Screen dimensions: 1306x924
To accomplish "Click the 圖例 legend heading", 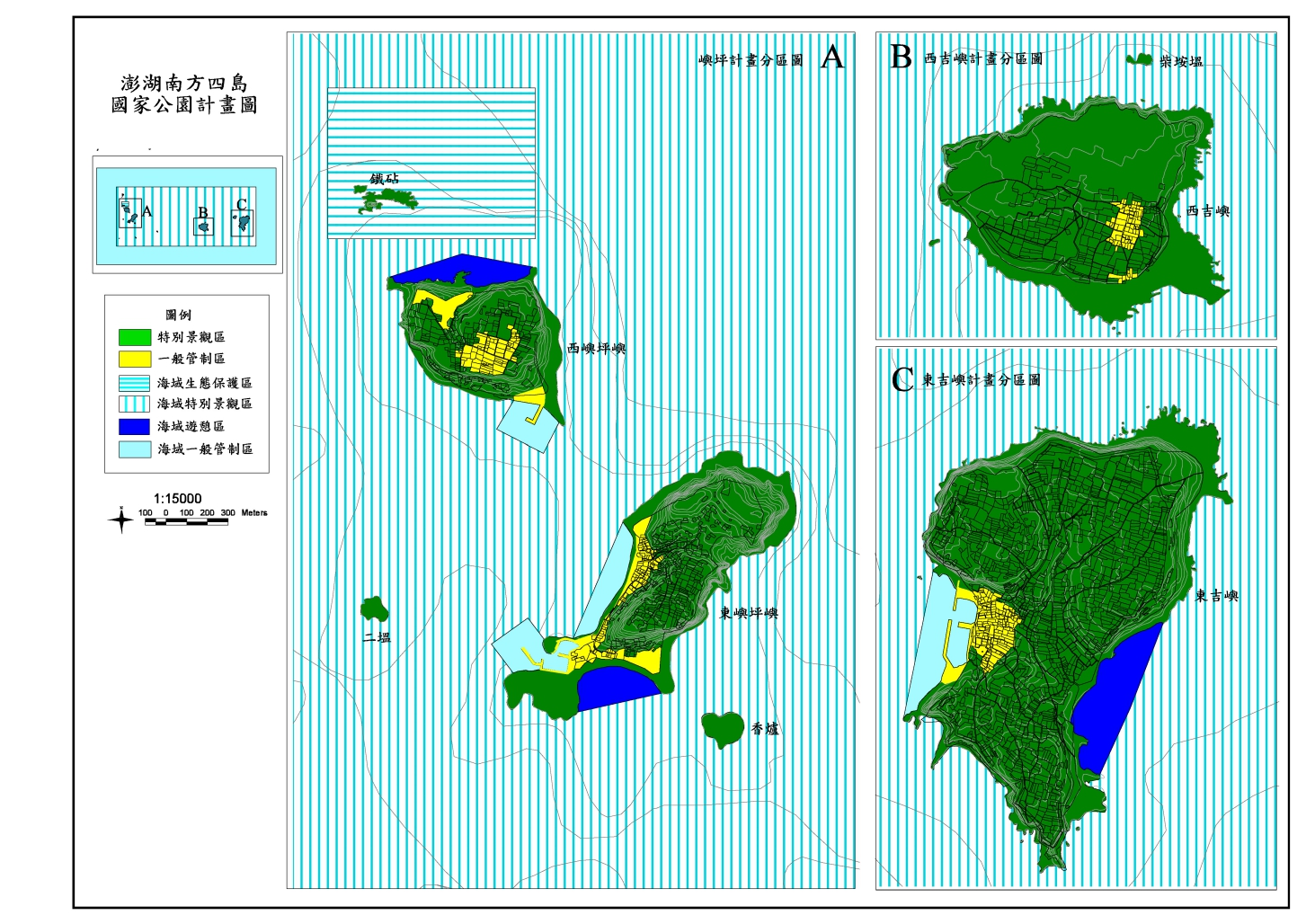I will point(178,315).
